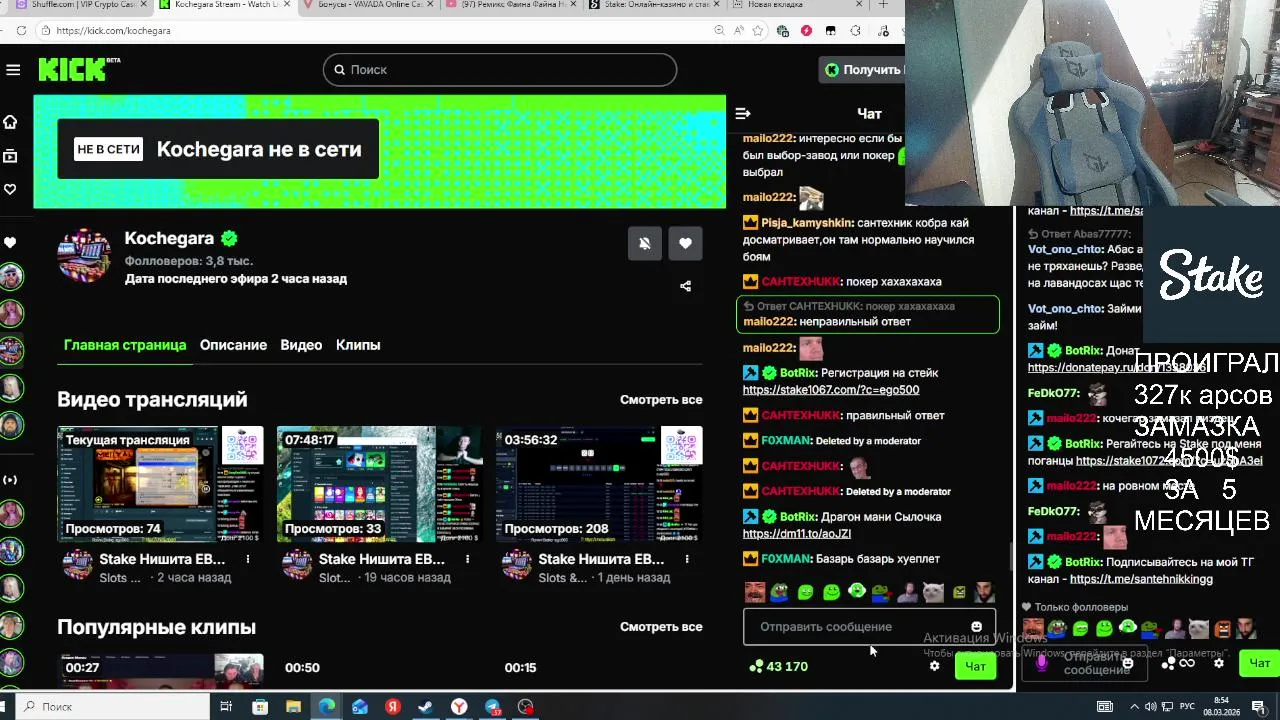Viewport: 1280px width, 720px height.
Task: Open dm11.to link in chat
Action: (x=797, y=534)
